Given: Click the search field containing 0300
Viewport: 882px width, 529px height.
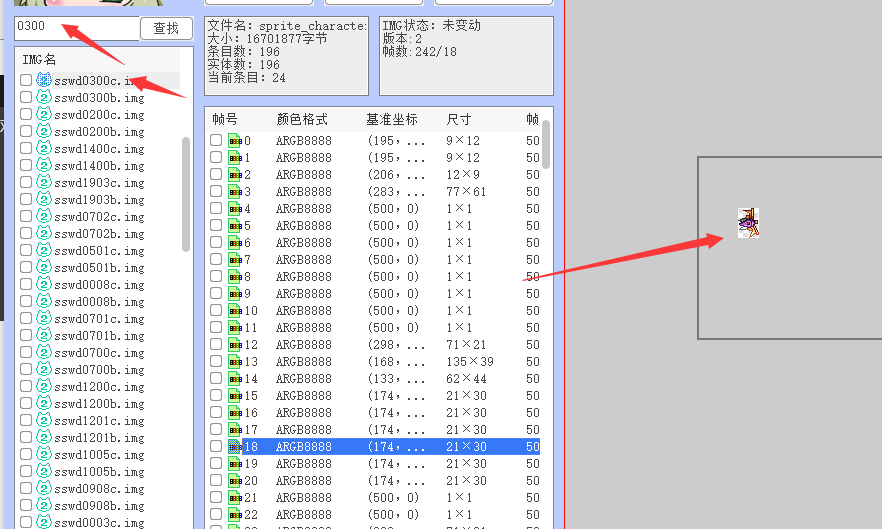Looking at the screenshot, I should (x=75, y=28).
